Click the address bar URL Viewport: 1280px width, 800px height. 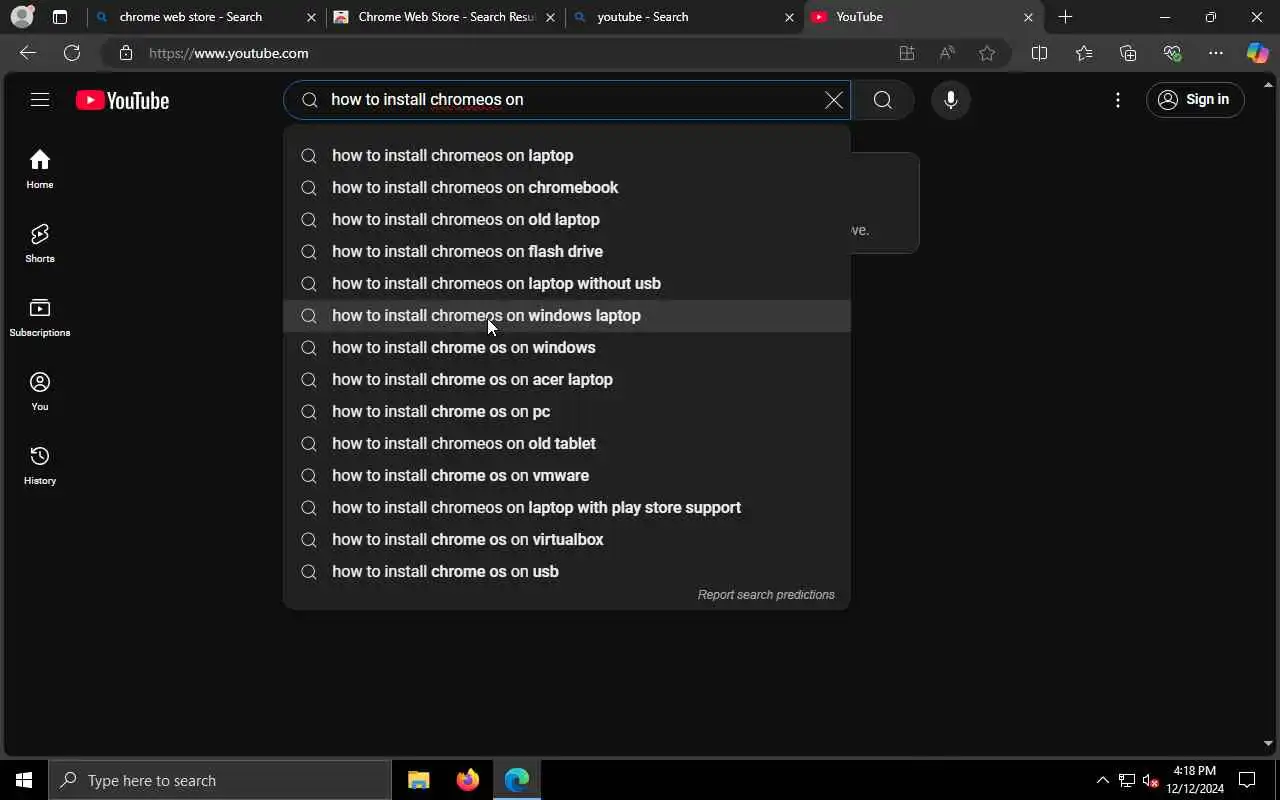(229, 53)
